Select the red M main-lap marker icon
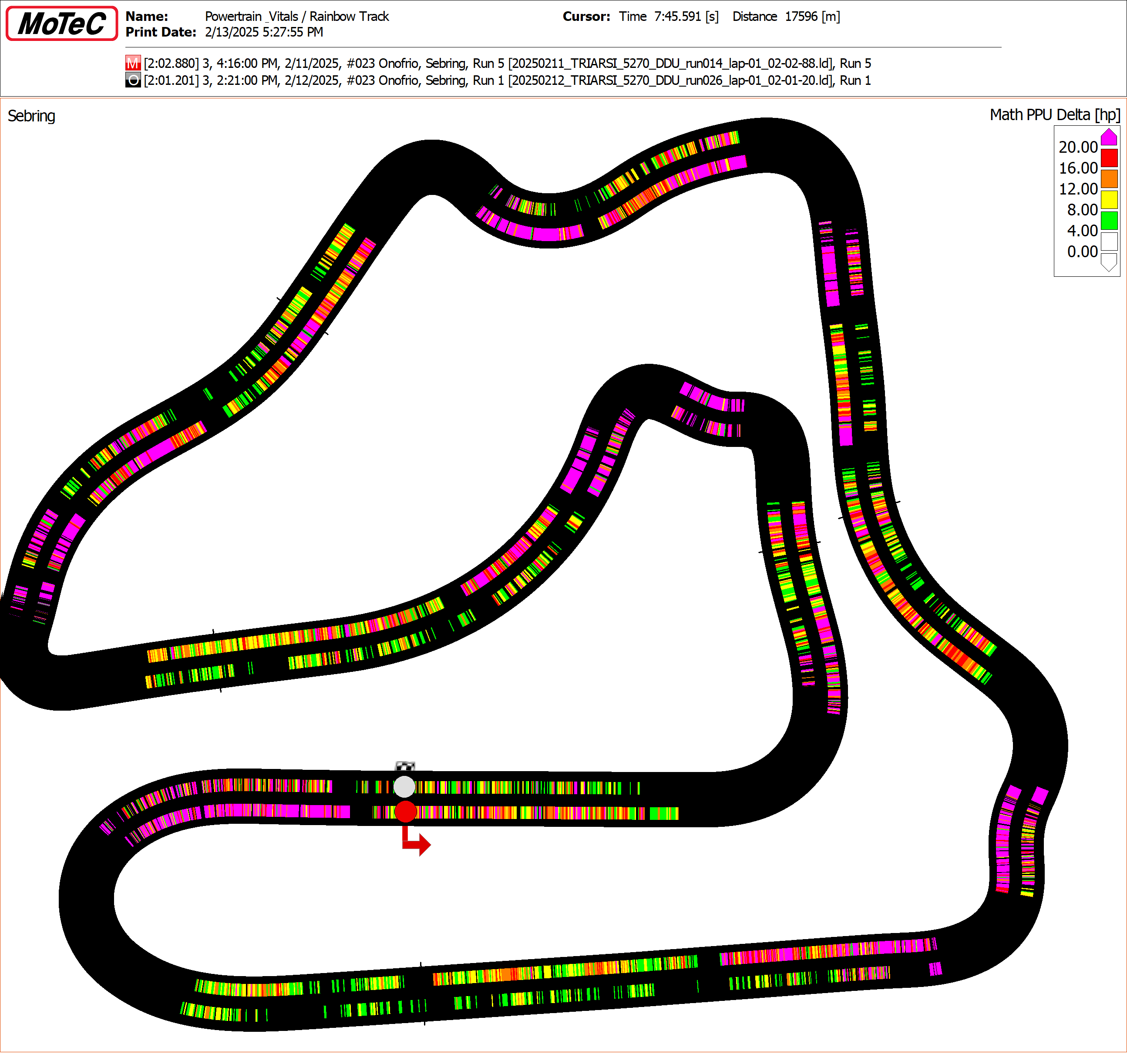Image resolution: width=1127 pixels, height=1064 pixels. pos(133,63)
